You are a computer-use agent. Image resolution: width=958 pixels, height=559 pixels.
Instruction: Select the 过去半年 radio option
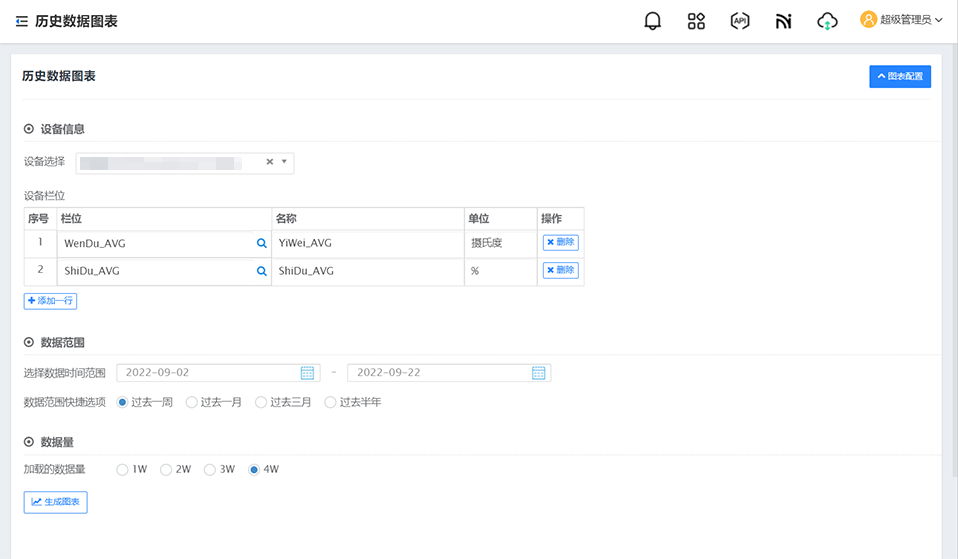[x=331, y=402]
